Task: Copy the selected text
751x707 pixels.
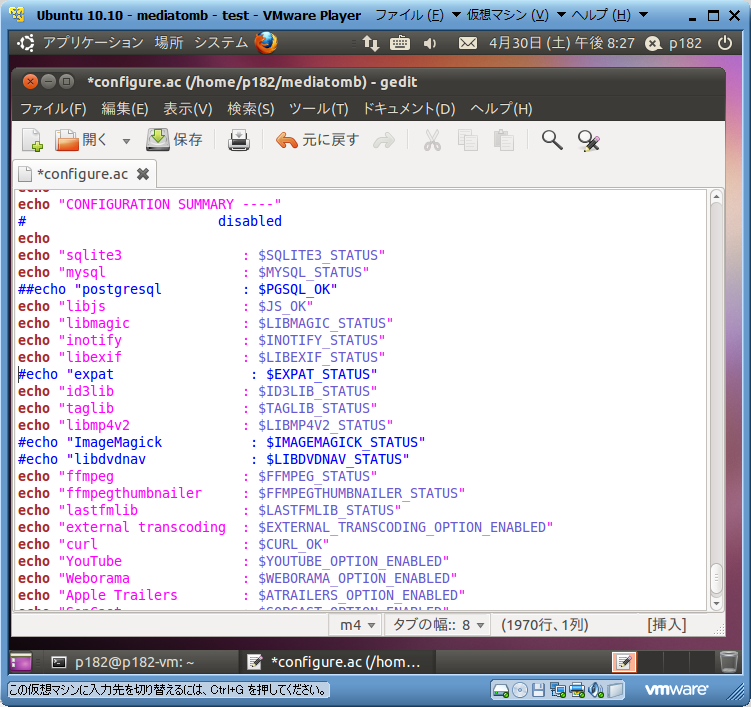Action: (467, 141)
